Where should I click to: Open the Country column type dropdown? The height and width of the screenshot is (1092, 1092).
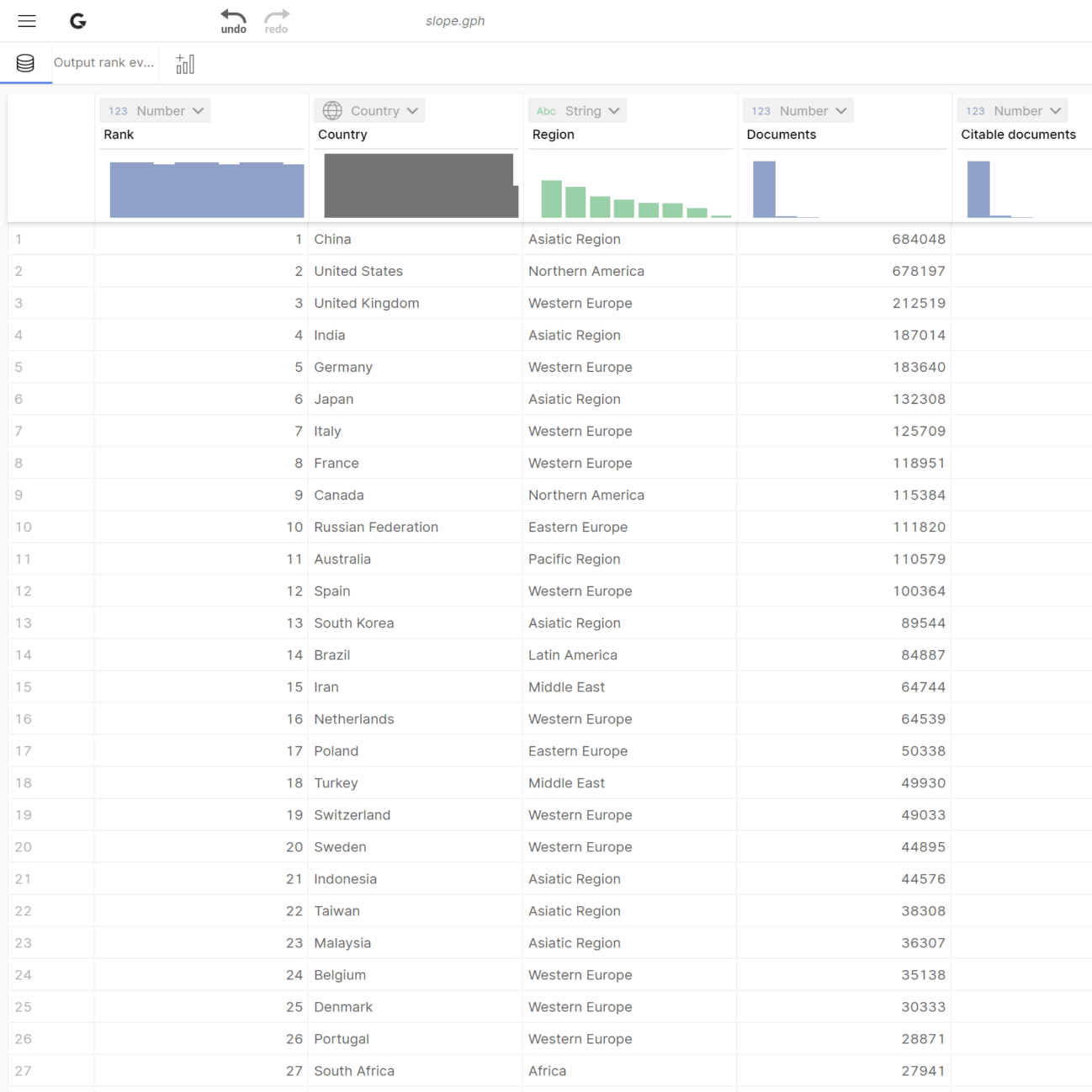[x=369, y=110]
